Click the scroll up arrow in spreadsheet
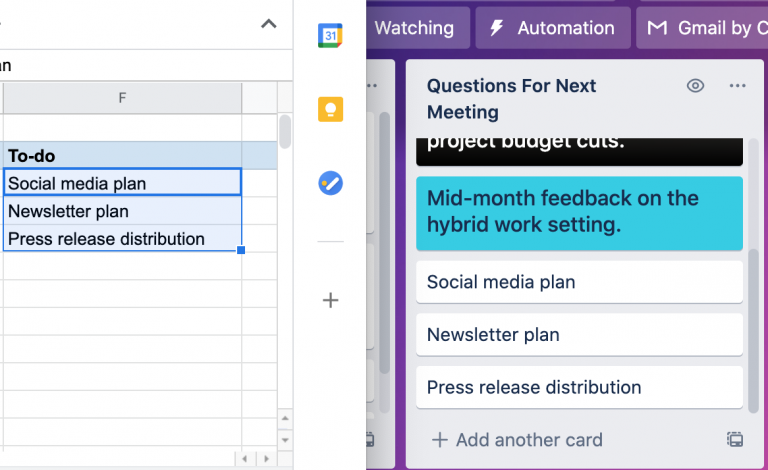The height and width of the screenshot is (470, 768). click(x=285, y=417)
